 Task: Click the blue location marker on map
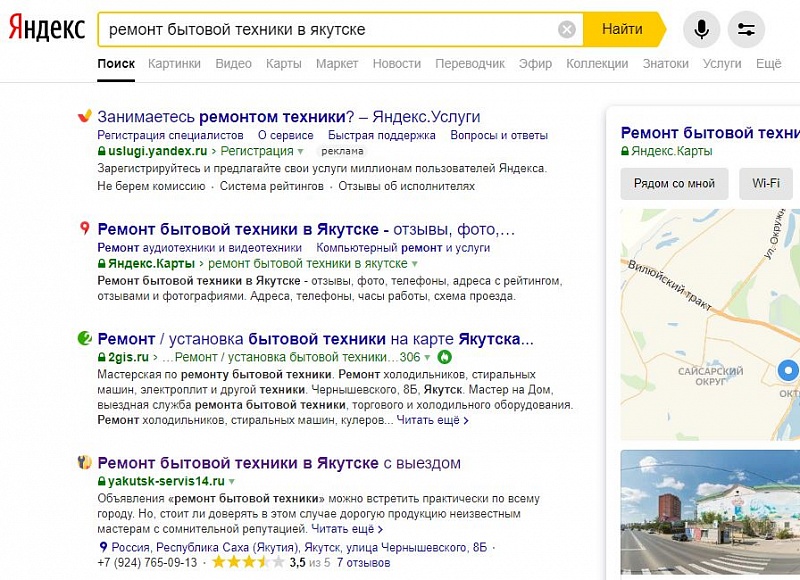(788, 370)
